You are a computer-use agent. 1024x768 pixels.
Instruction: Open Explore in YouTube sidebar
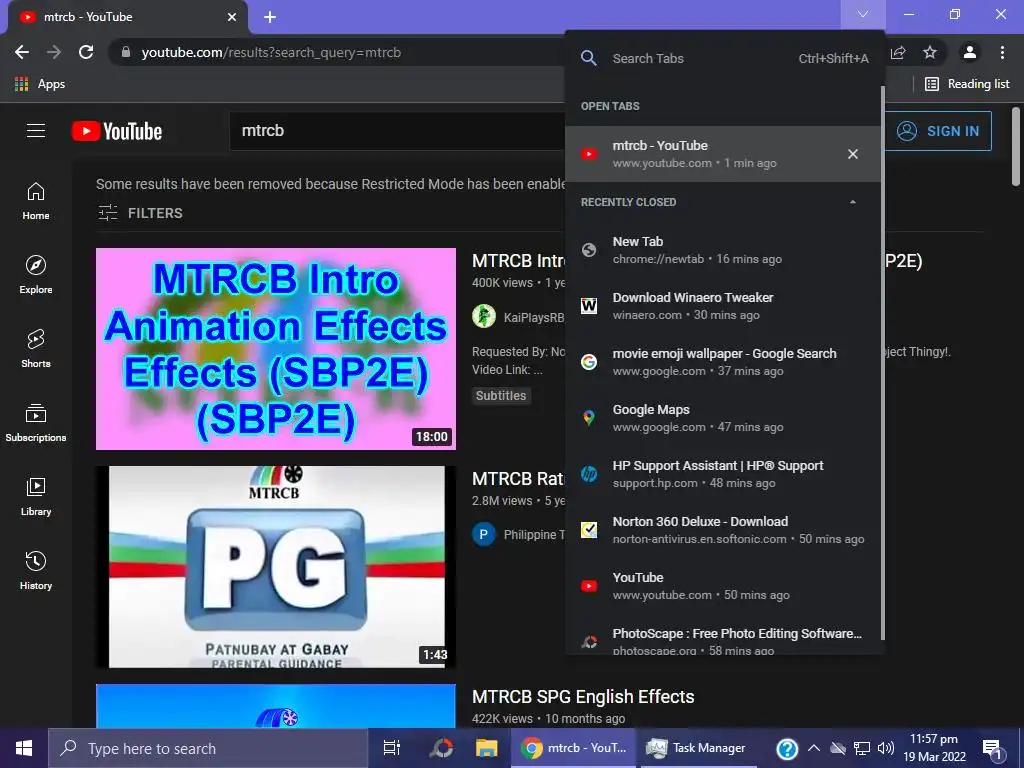[x=36, y=275]
